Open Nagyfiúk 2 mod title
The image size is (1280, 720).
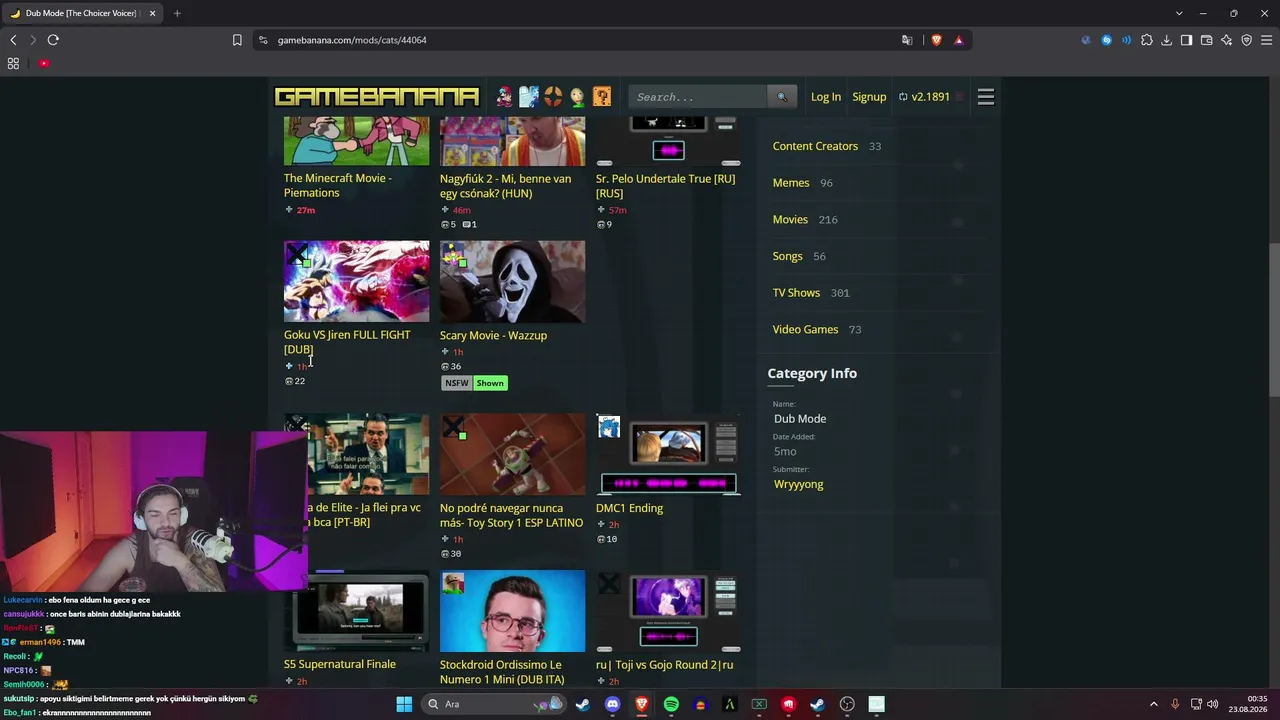click(x=506, y=186)
